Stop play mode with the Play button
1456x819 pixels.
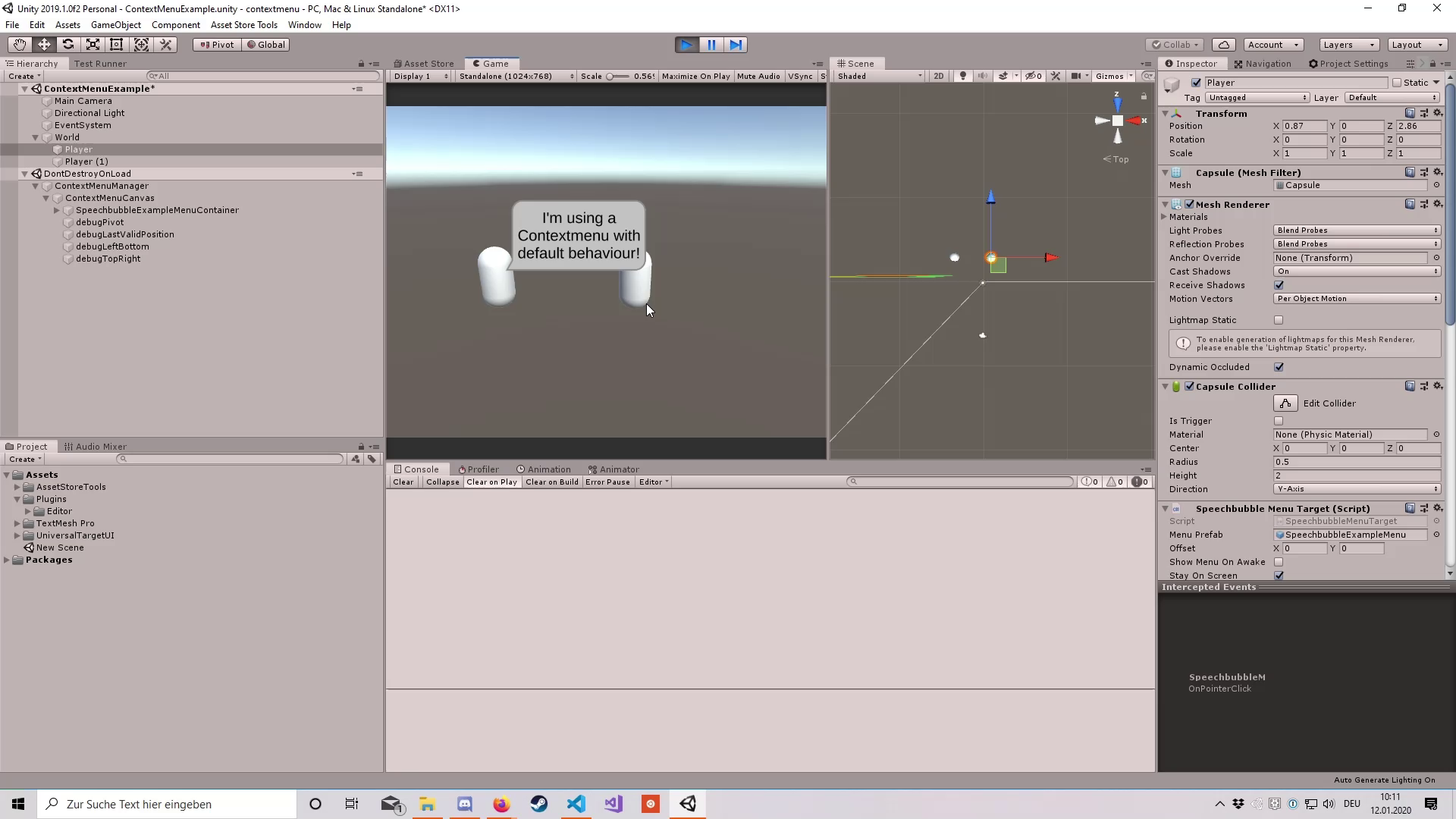[x=686, y=45]
